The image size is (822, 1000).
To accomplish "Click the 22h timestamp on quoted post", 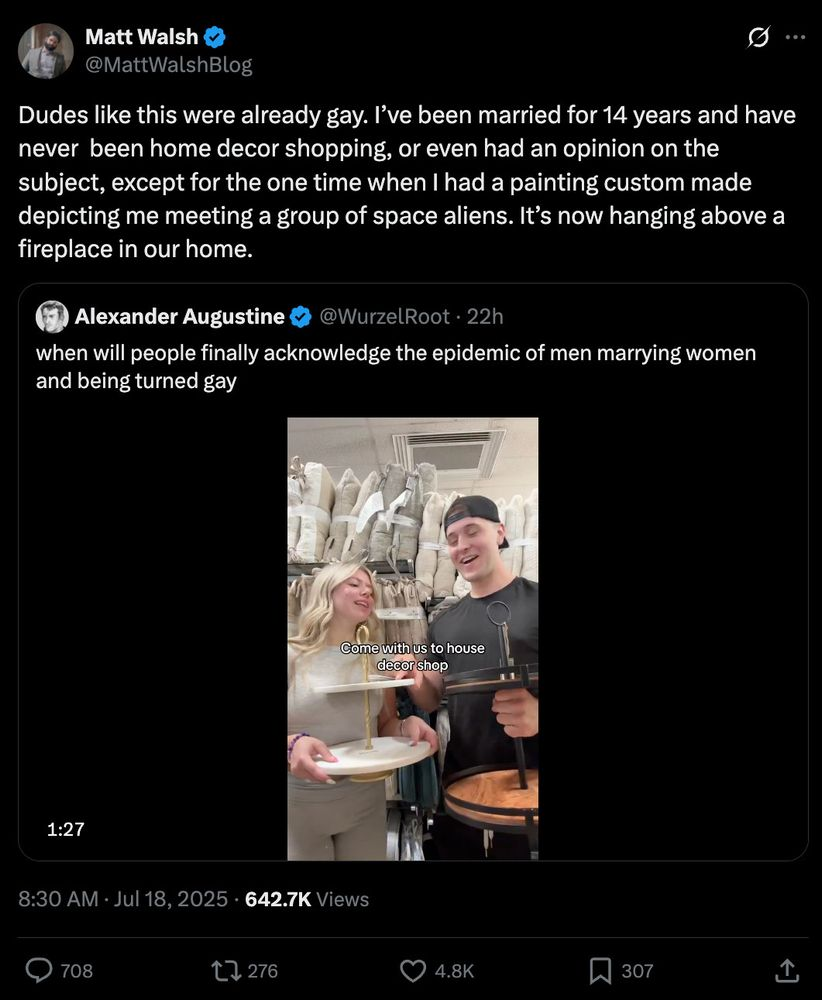I will point(485,317).
